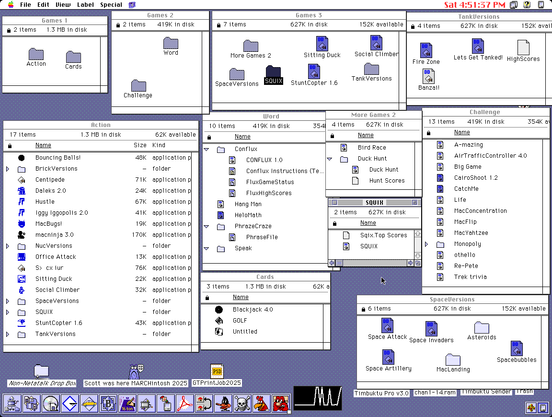Viewport: 552px width, 417px height.
Task: Open the Edit menu
Action: click(x=43, y=5)
